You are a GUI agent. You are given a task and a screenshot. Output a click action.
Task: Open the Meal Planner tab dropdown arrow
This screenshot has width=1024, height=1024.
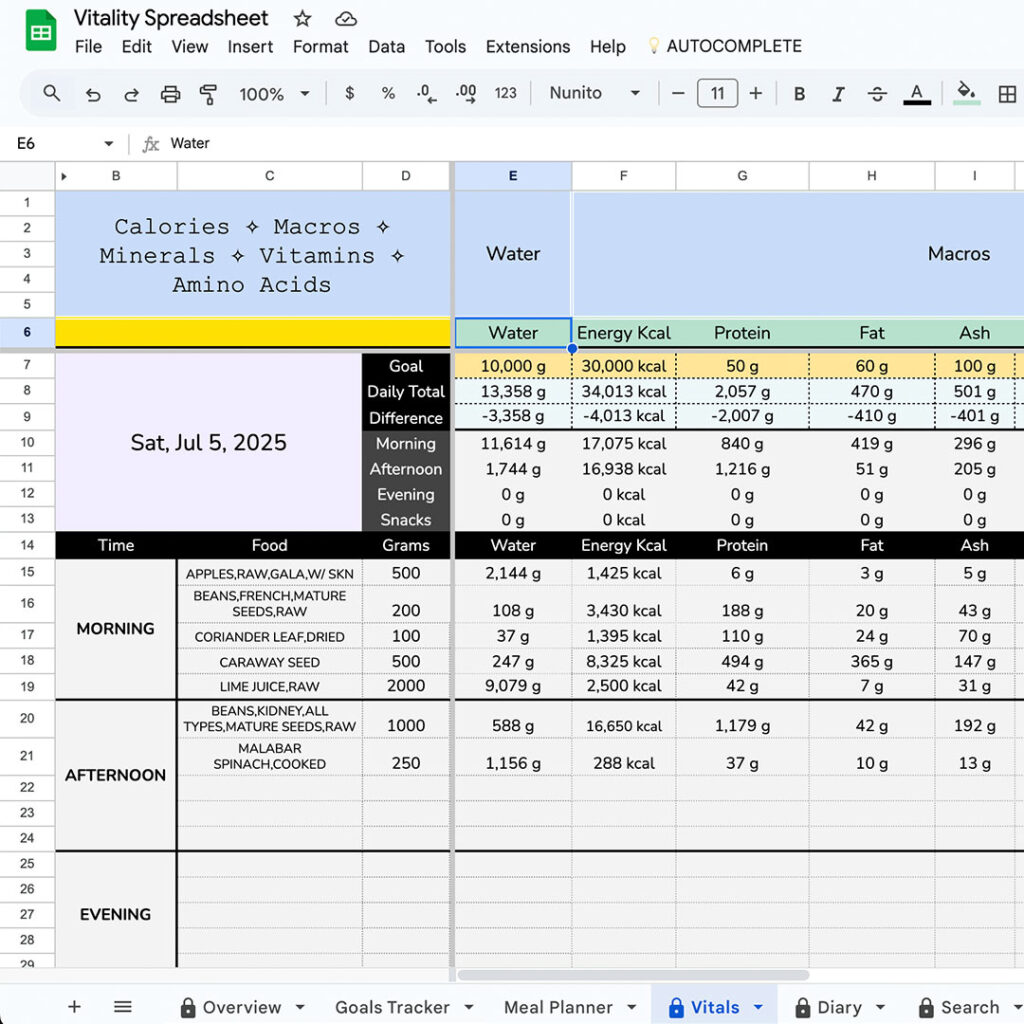pyautogui.click(x=632, y=1007)
